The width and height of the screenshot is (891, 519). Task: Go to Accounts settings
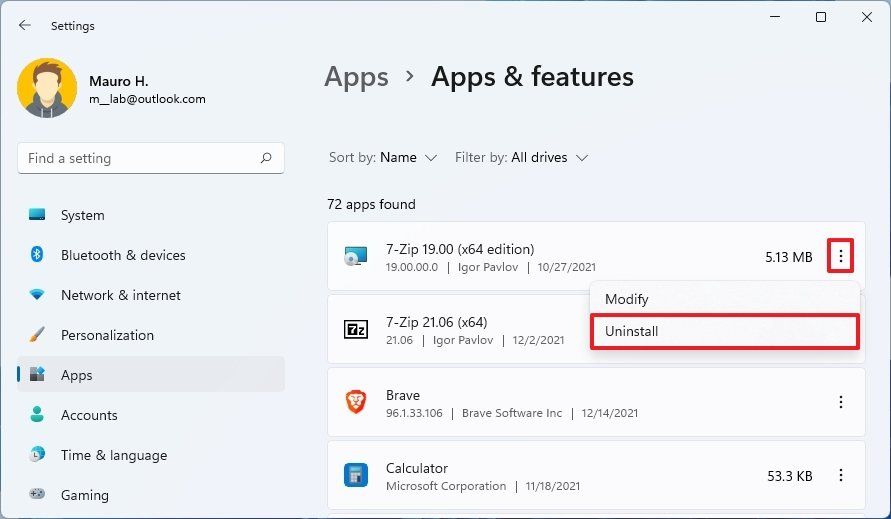point(89,415)
